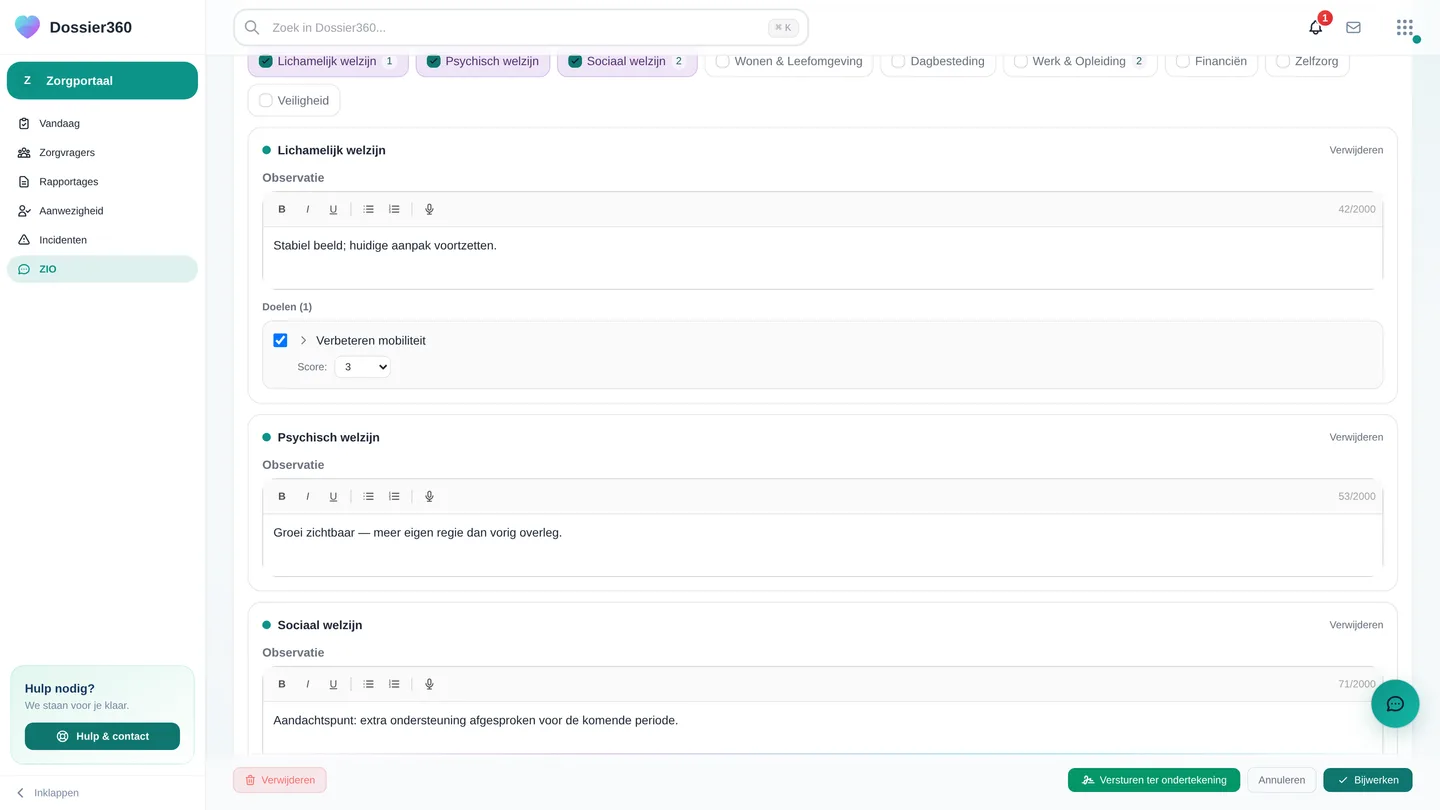The image size is (1440, 810).
Task: Open the Score dropdown for Verbeteren mobiliteit
Action: point(362,367)
